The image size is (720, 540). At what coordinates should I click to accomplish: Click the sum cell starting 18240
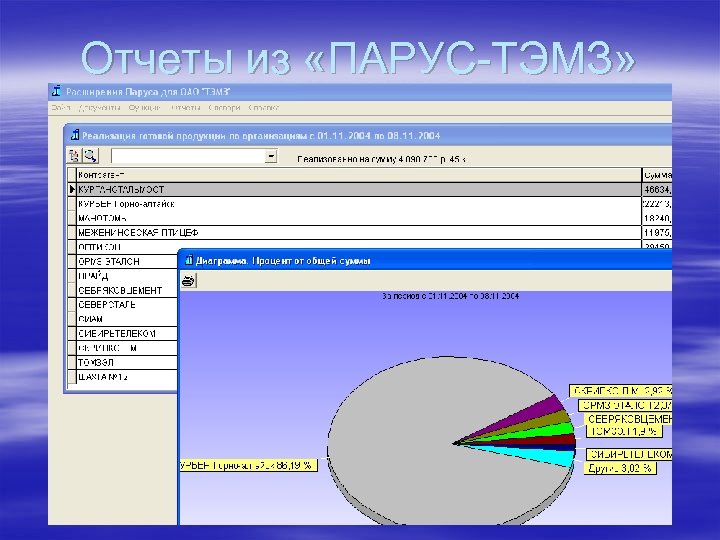pyautogui.click(x=657, y=218)
